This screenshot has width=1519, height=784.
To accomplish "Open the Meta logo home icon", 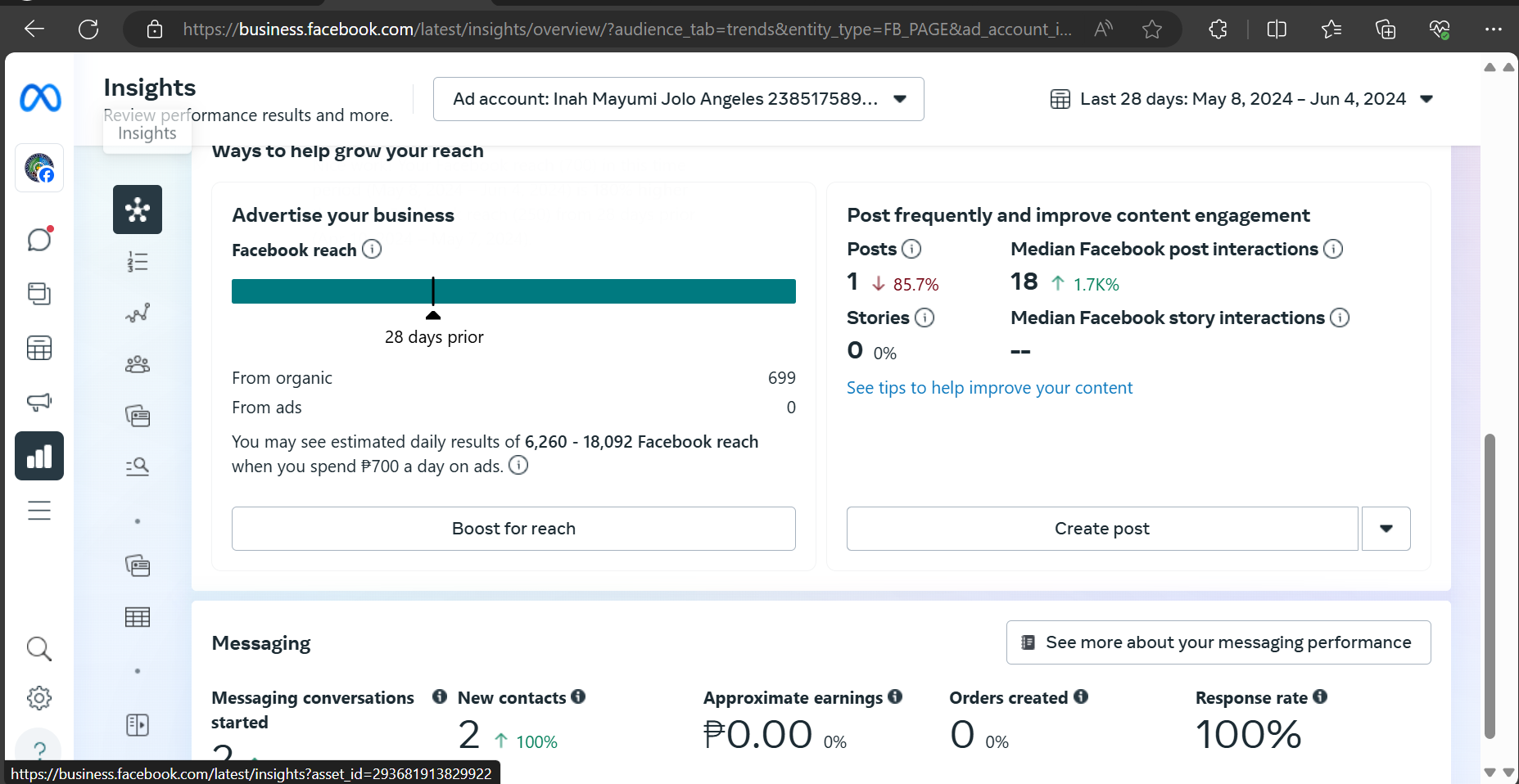I will pos(40,98).
